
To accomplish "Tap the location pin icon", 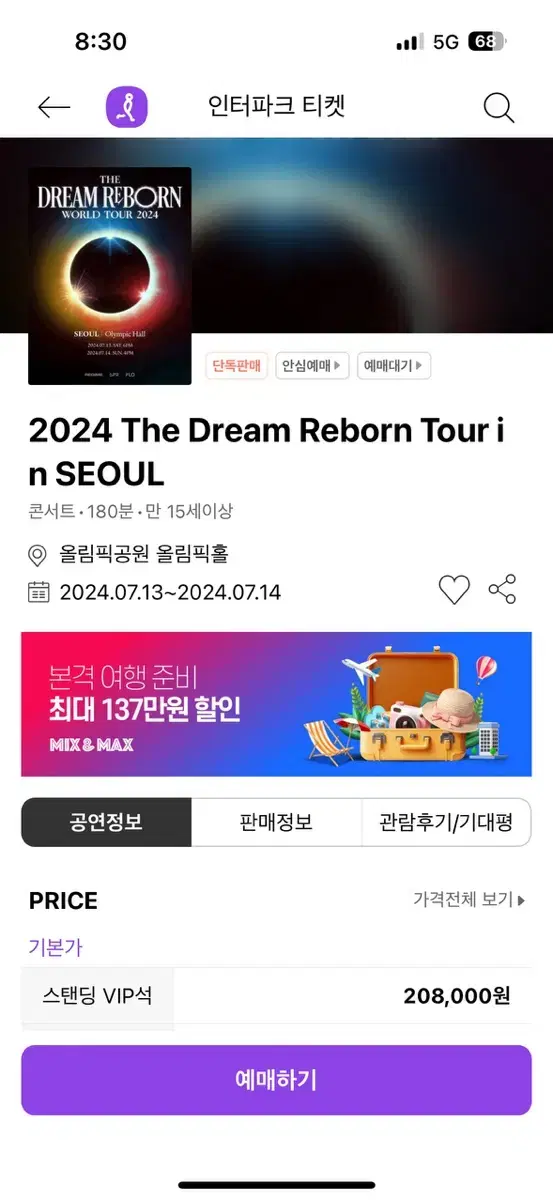I will (38, 555).
